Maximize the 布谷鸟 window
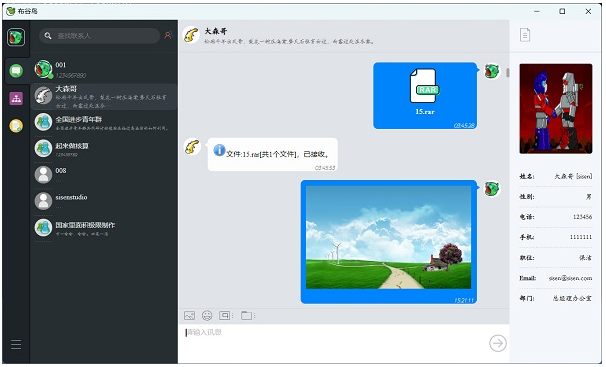The width and height of the screenshot is (606, 367). [x=562, y=11]
